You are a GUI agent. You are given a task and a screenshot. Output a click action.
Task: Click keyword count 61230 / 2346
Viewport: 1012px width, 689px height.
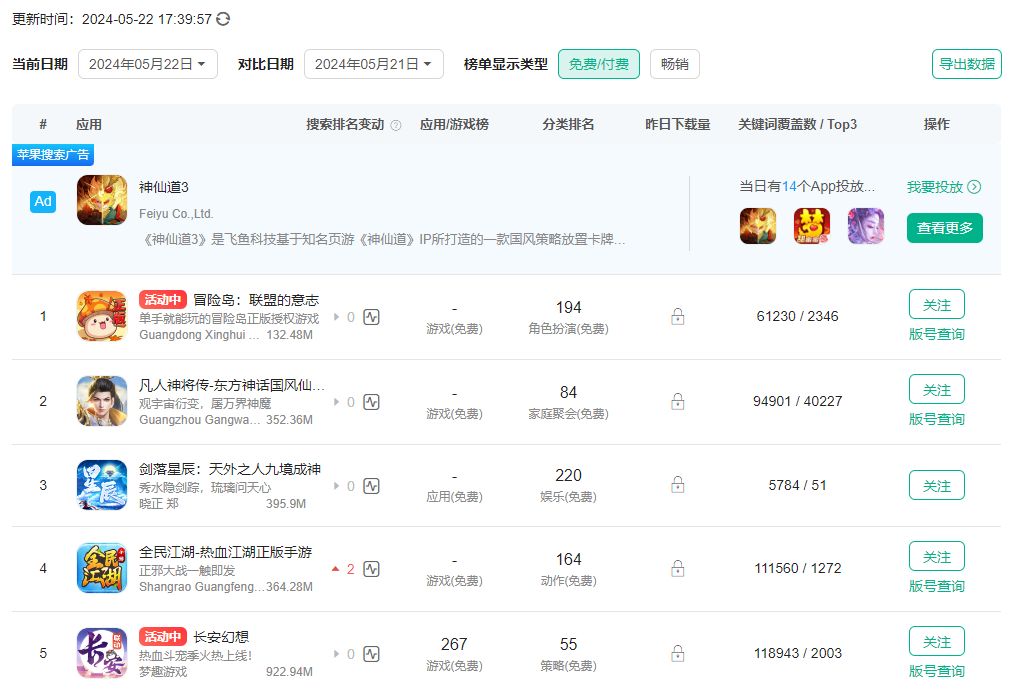coord(798,316)
